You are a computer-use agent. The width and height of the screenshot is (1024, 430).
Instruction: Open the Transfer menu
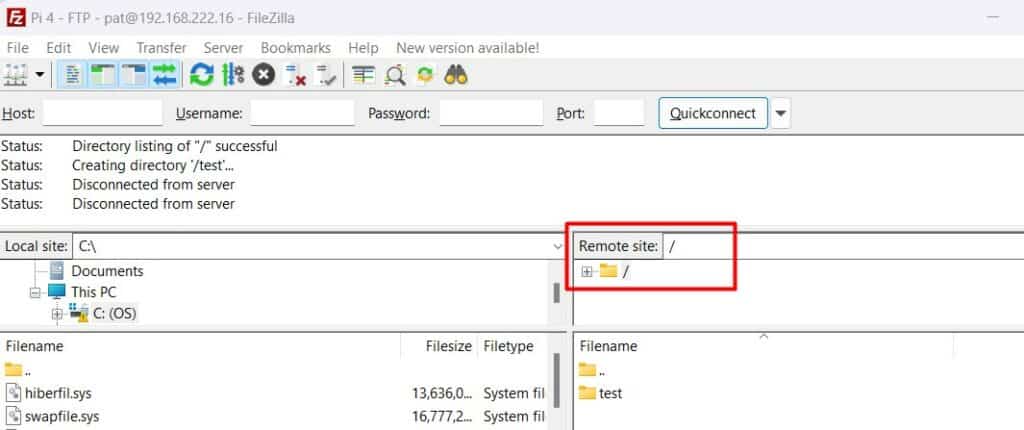[161, 48]
